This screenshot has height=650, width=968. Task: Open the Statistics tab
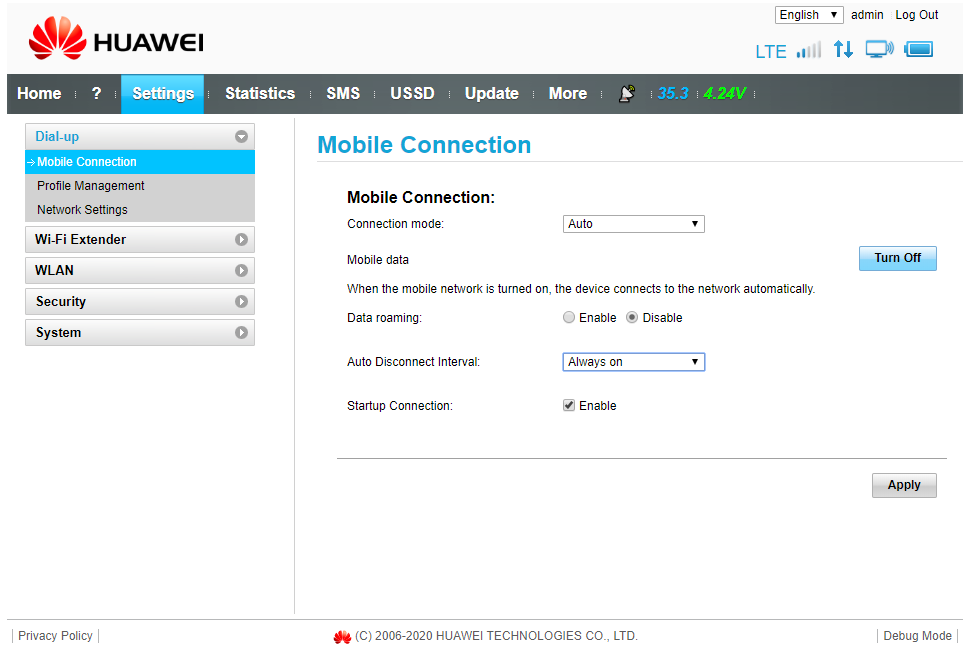click(260, 93)
